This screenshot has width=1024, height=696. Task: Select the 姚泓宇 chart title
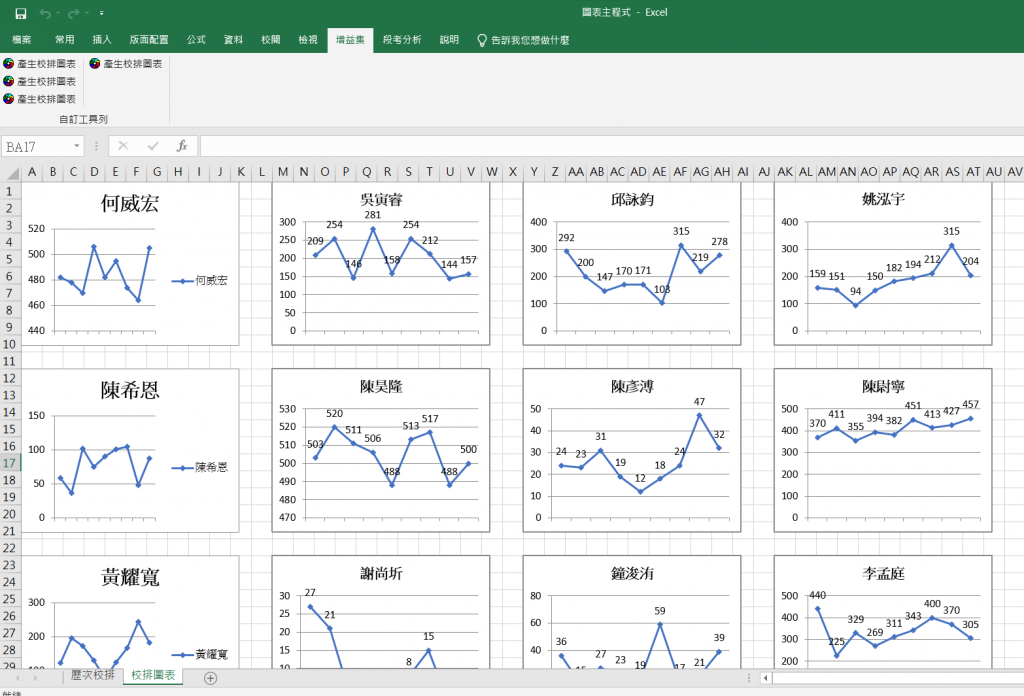click(x=883, y=200)
